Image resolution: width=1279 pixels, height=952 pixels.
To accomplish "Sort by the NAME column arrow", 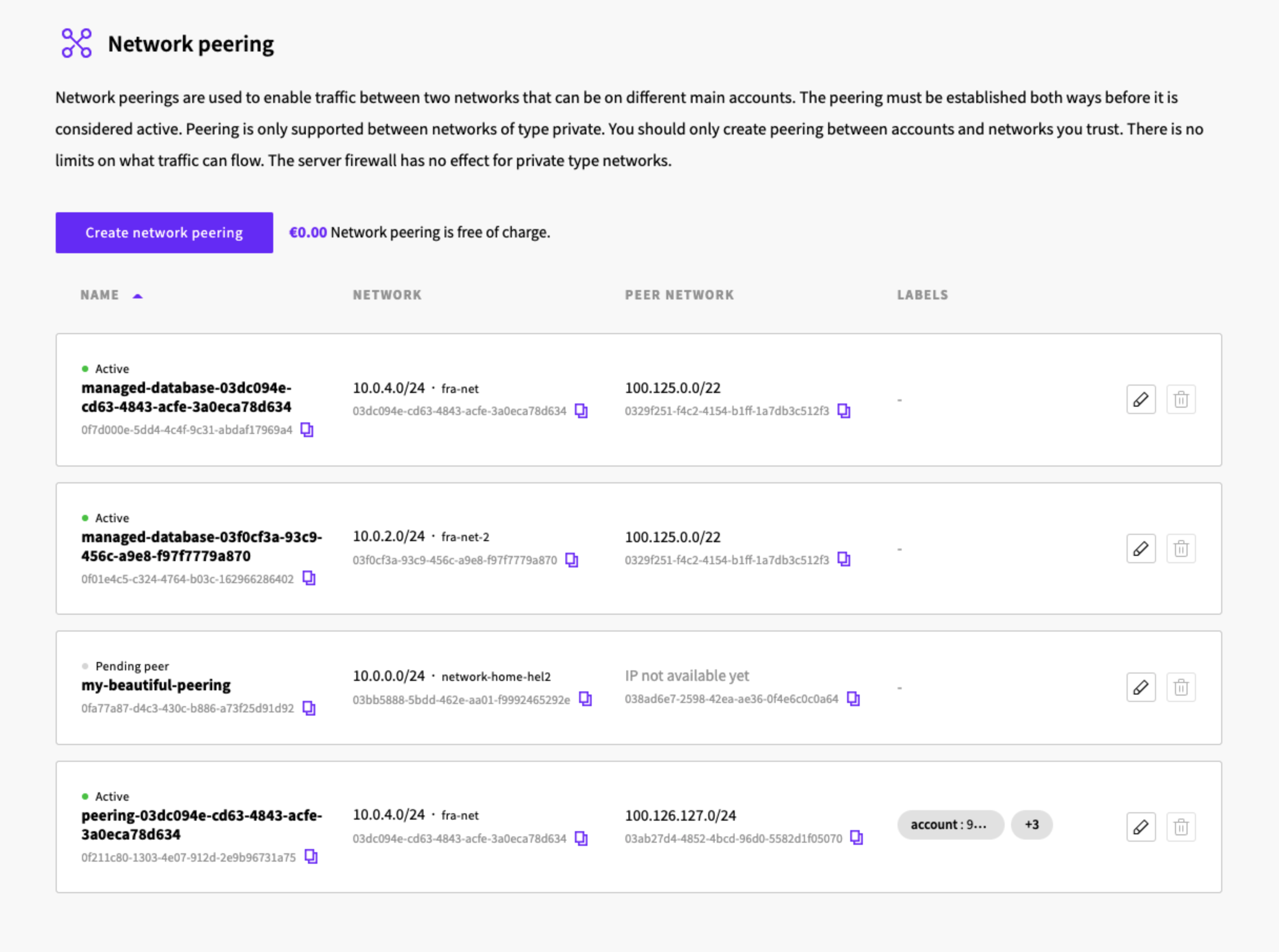I will click(x=137, y=296).
